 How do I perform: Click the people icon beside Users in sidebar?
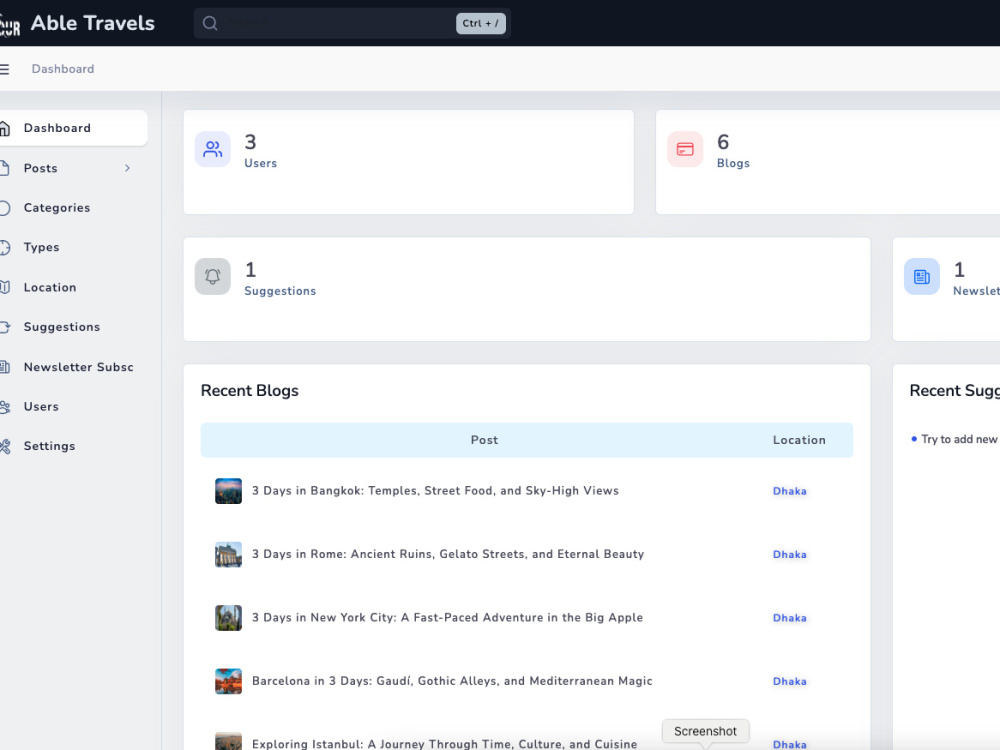pos(4,407)
